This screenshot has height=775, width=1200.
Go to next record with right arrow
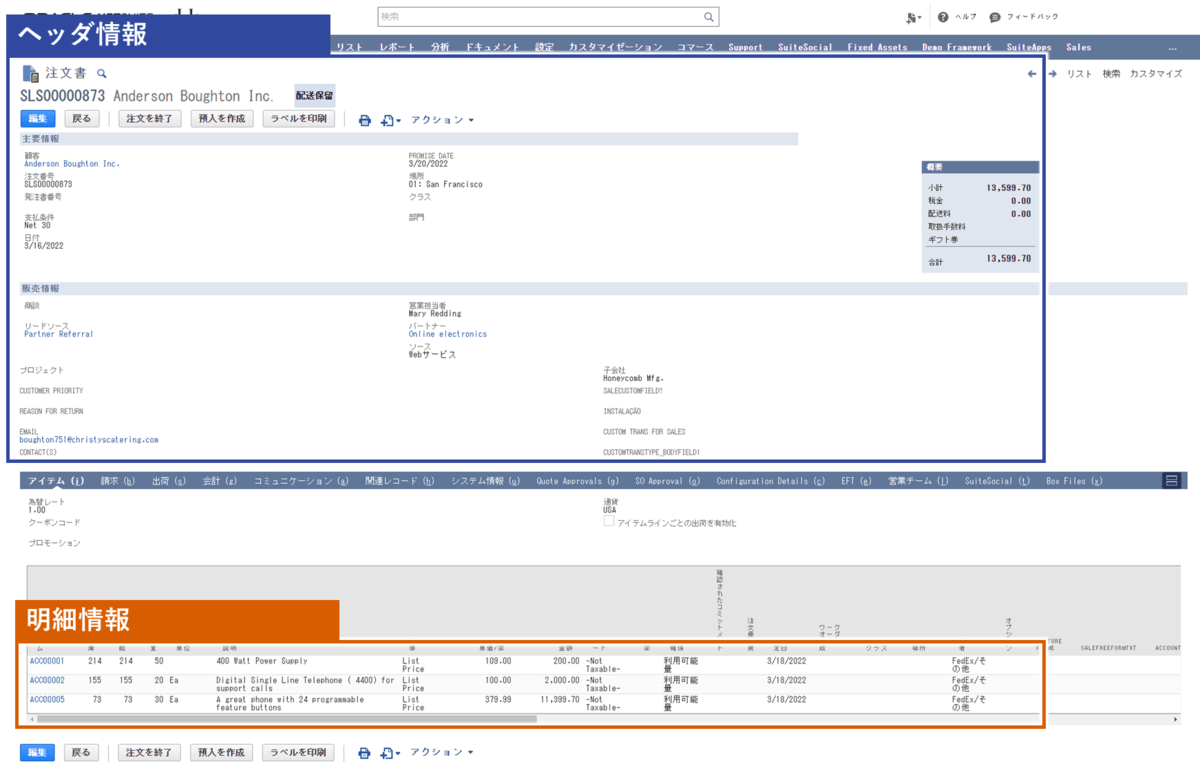(x=1053, y=74)
